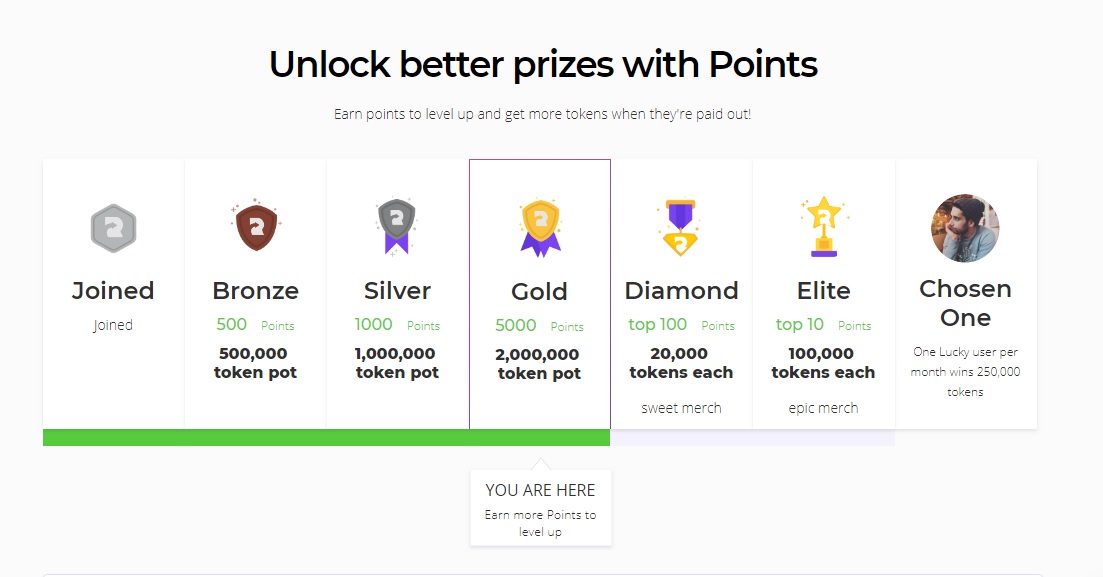Click the Joined level heading
Viewport: 1103px width, 577px height.
(x=113, y=291)
